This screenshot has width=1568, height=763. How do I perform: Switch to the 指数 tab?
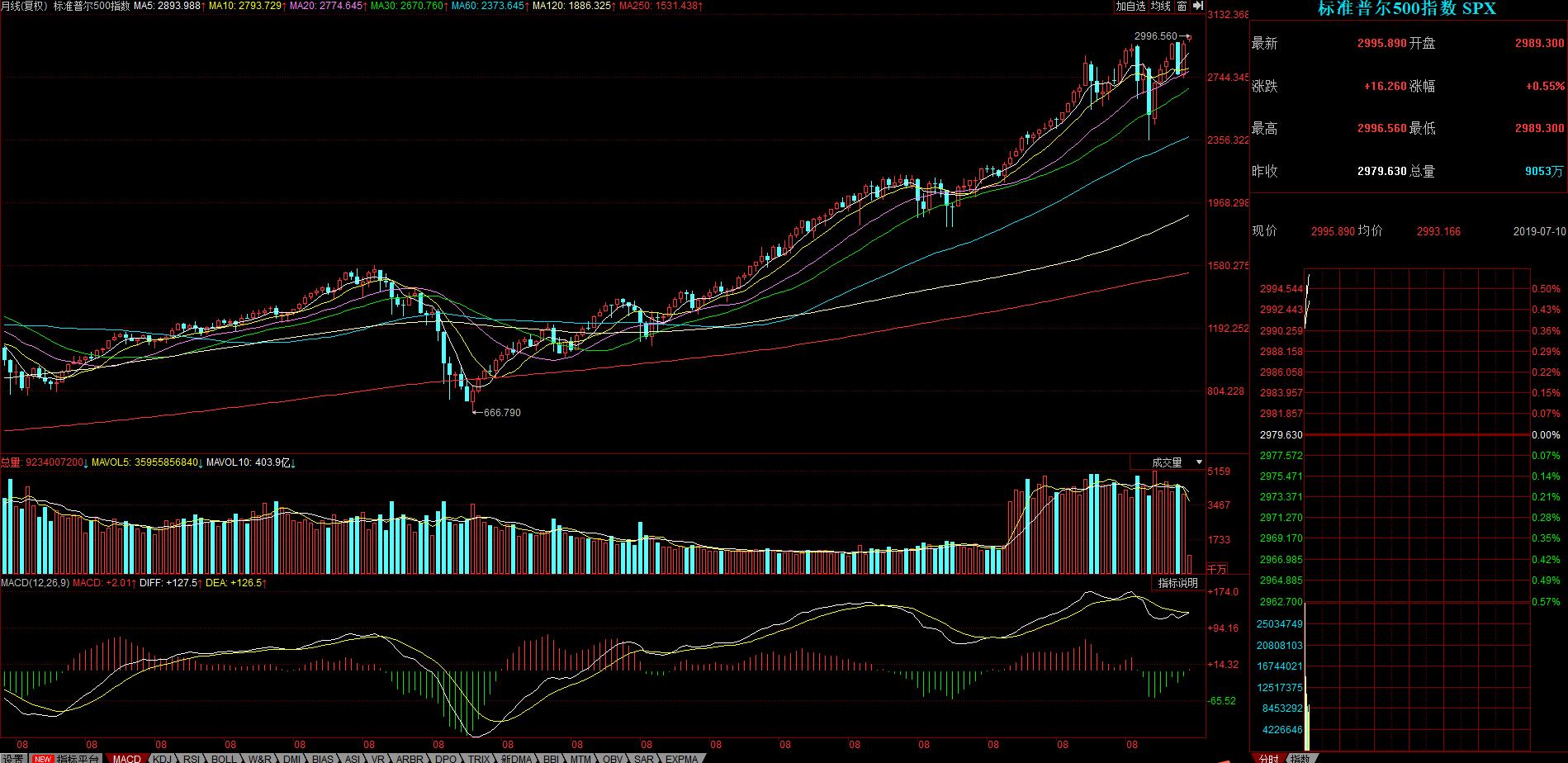point(1300,758)
